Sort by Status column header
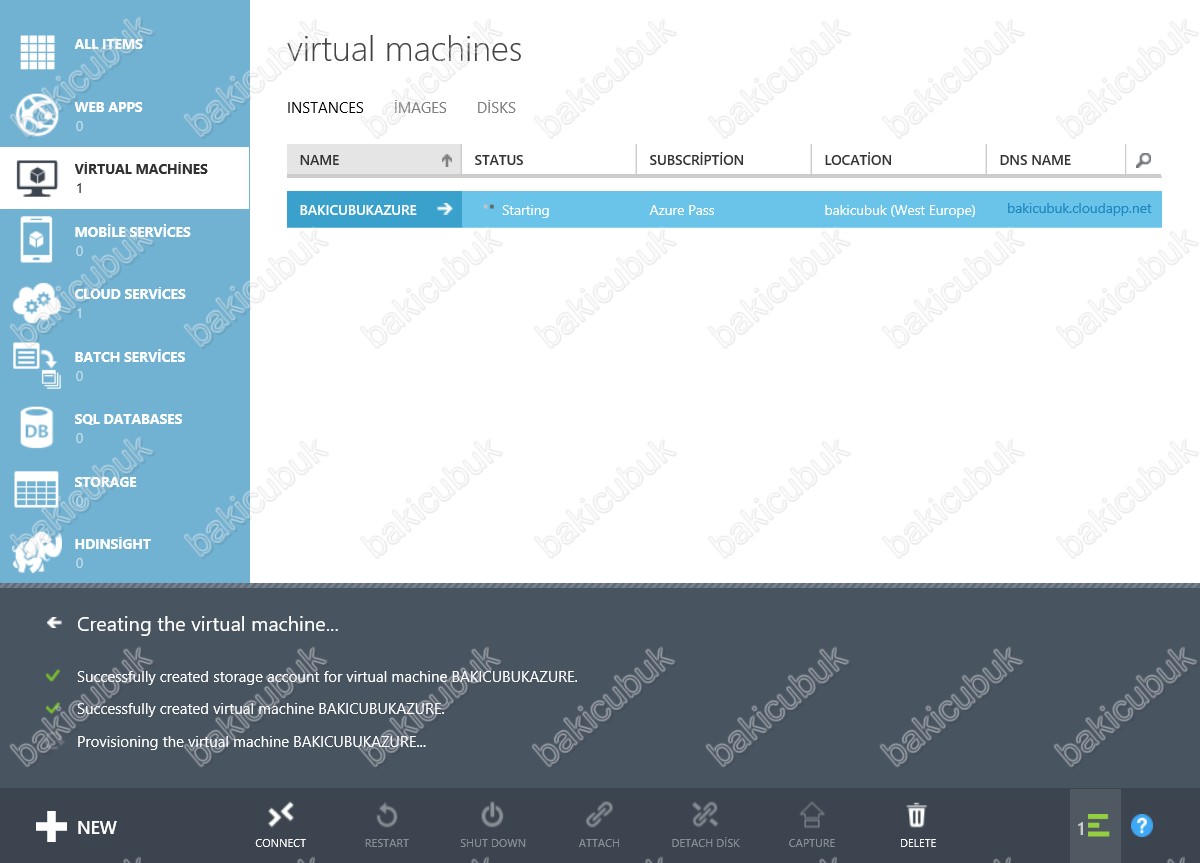The width and height of the screenshot is (1200, 863). click(548, 160)
